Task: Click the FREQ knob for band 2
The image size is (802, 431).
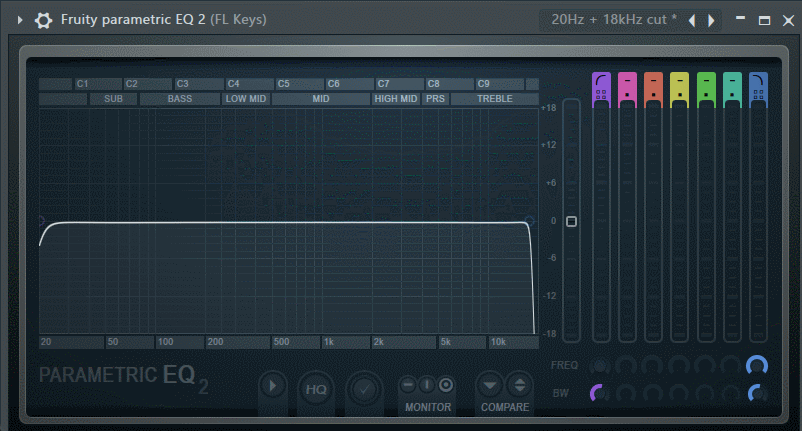Action: [x=626, y=366]
